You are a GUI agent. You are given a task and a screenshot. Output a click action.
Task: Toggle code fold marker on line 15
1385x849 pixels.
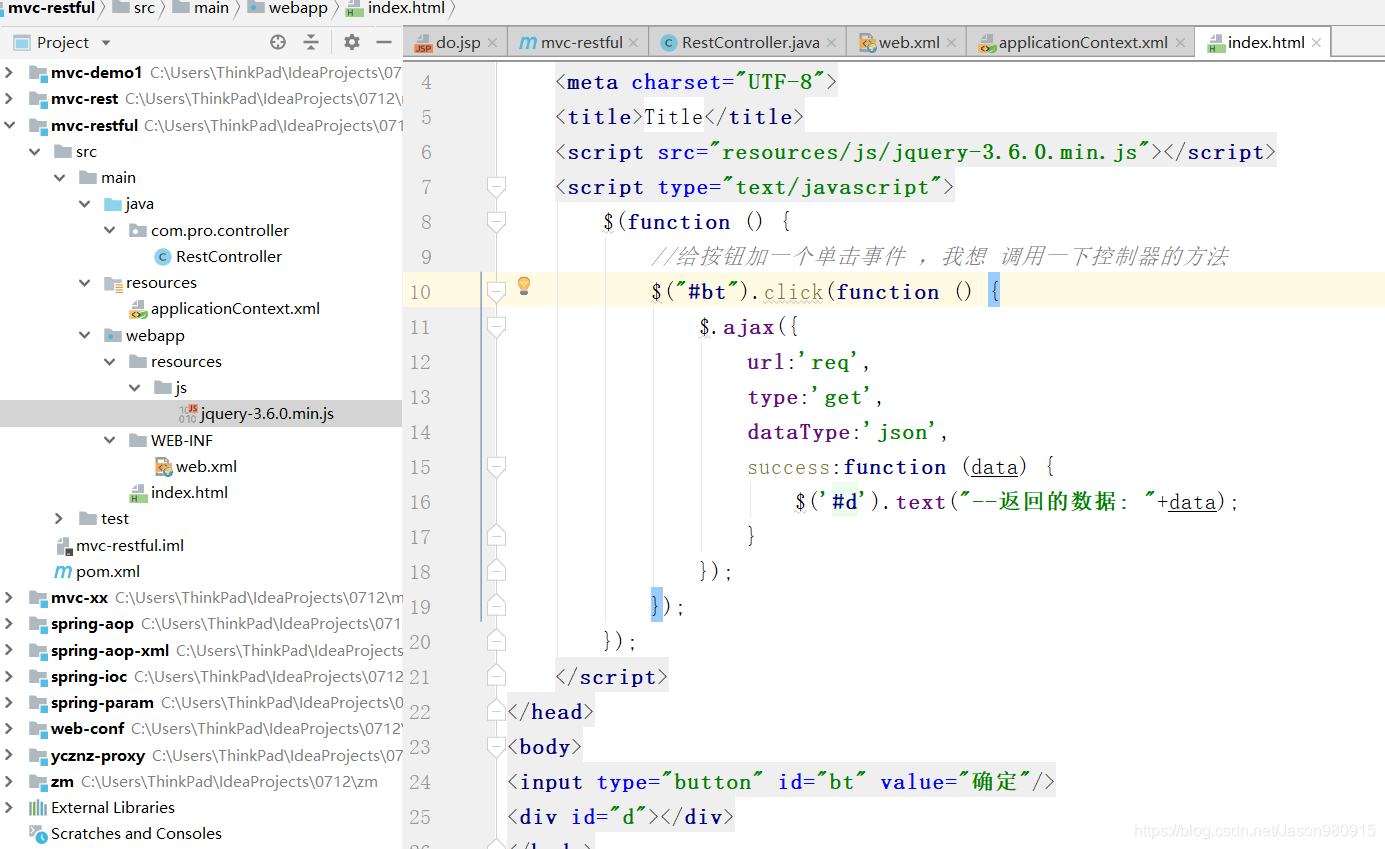pos(496,466)
